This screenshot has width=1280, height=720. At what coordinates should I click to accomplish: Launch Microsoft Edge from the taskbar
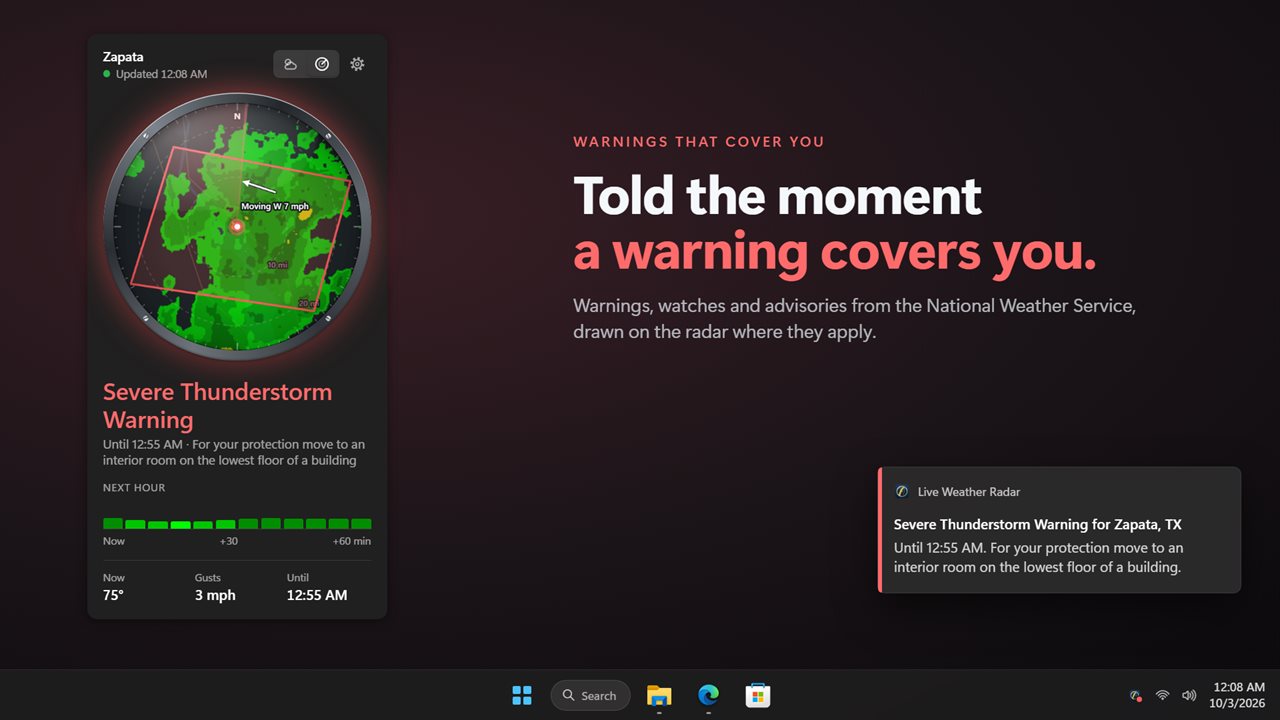coord(708,695)
